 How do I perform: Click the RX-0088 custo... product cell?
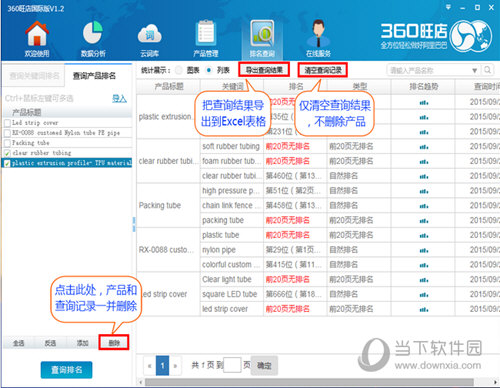[x=168, y=250]
